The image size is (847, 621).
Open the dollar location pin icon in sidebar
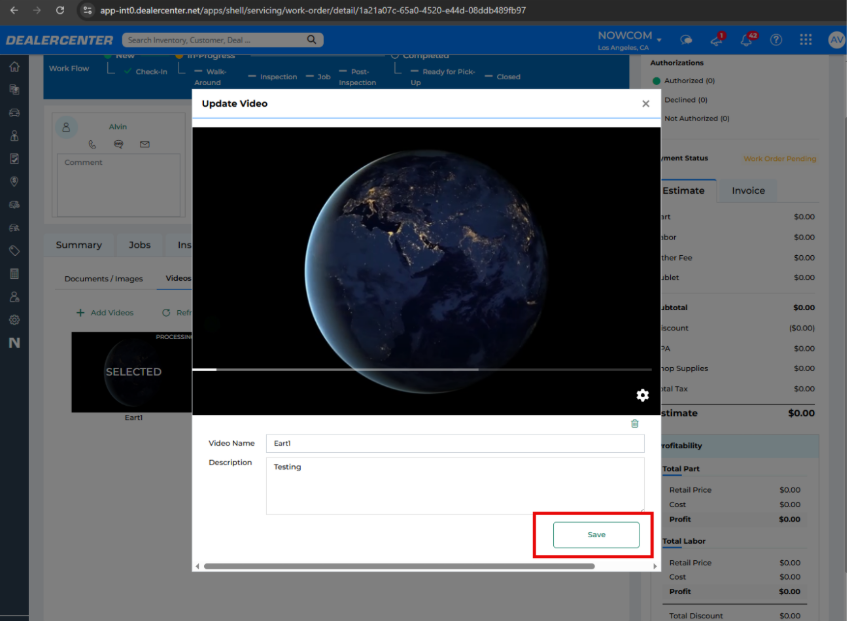15,181
